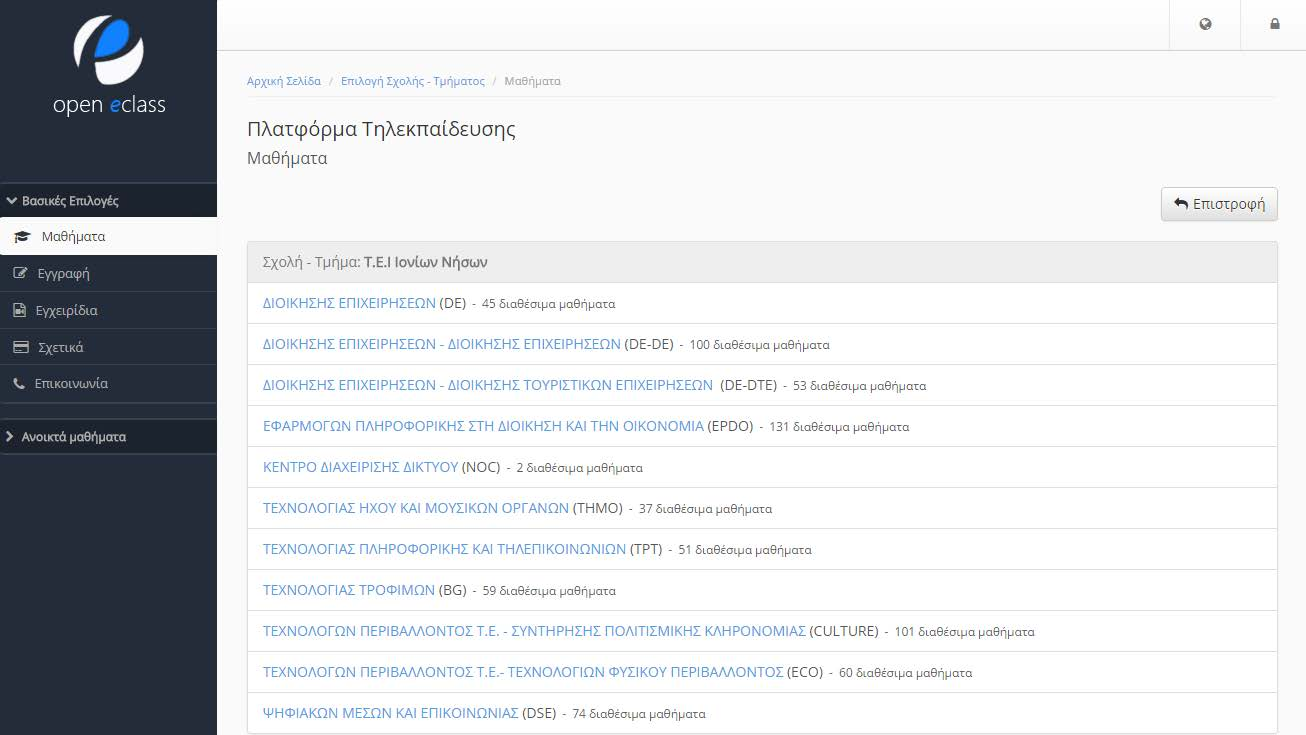Open Επικοινωνία in the sidebar menu
Screen dimensions: 1306x735
tap(108, 383)
